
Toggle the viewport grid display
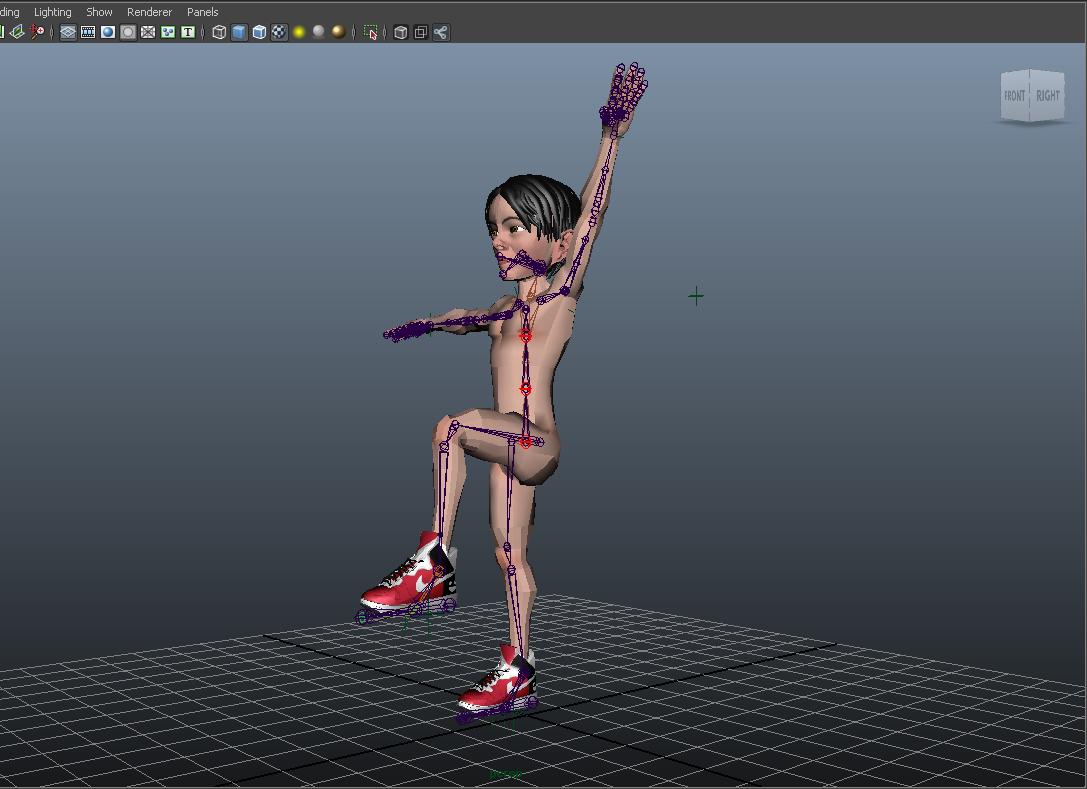[68, 32]
